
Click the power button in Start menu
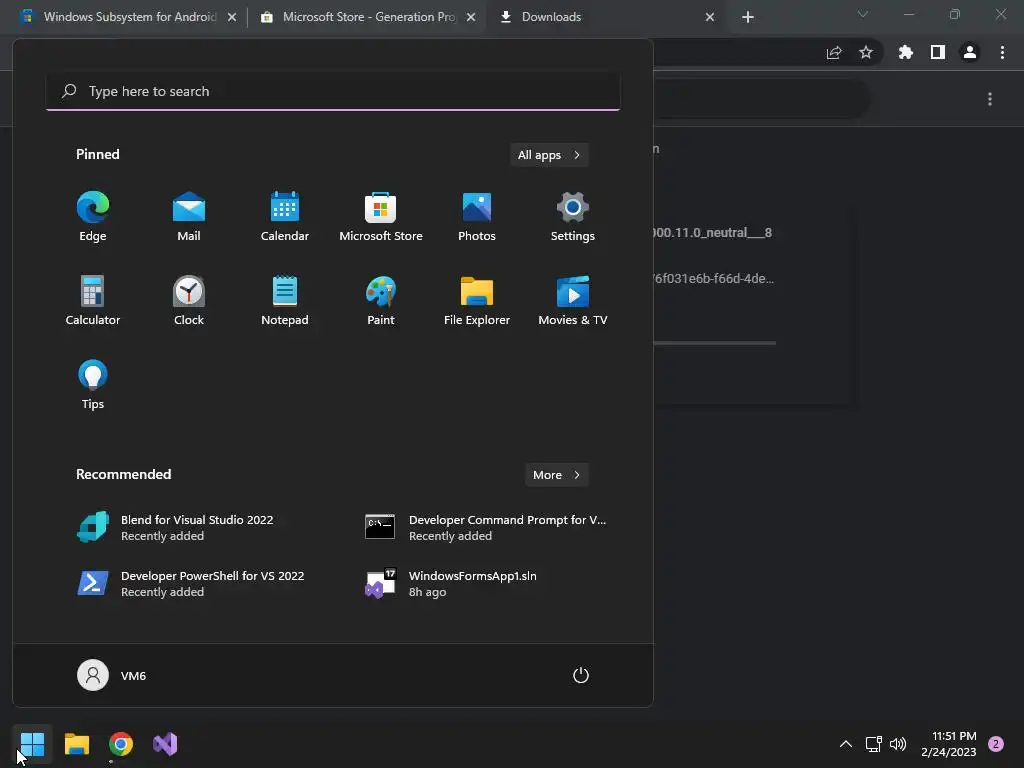pos(581,675)
